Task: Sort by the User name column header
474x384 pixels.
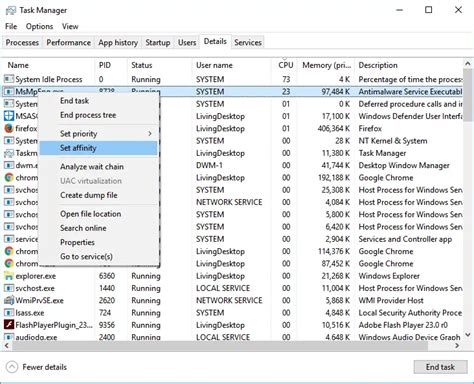Action: pyautogui.click(x=231, y=65)
